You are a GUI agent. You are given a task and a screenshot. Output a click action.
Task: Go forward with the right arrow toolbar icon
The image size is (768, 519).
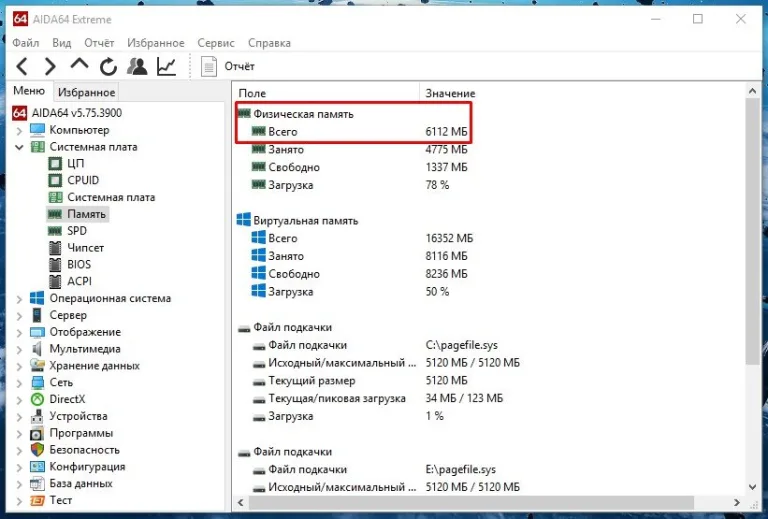[50, 66]
